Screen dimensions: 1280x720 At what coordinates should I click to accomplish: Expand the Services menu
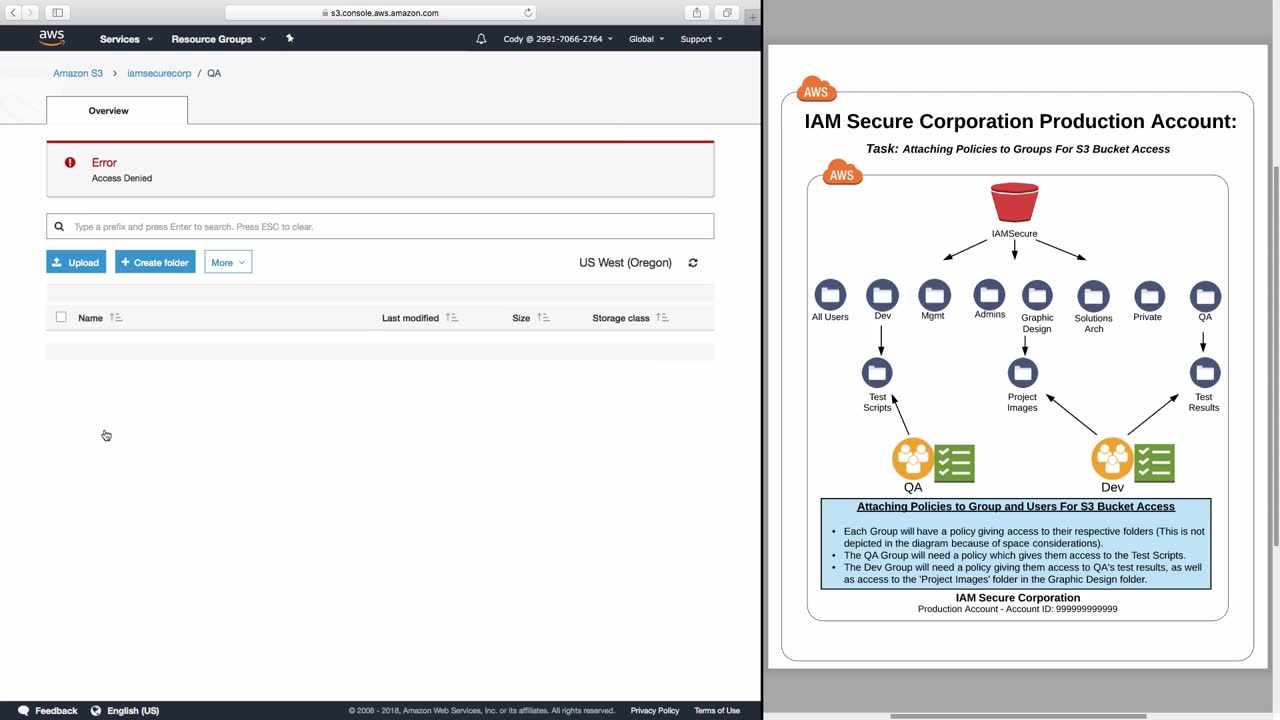click(x=126, y=39)
